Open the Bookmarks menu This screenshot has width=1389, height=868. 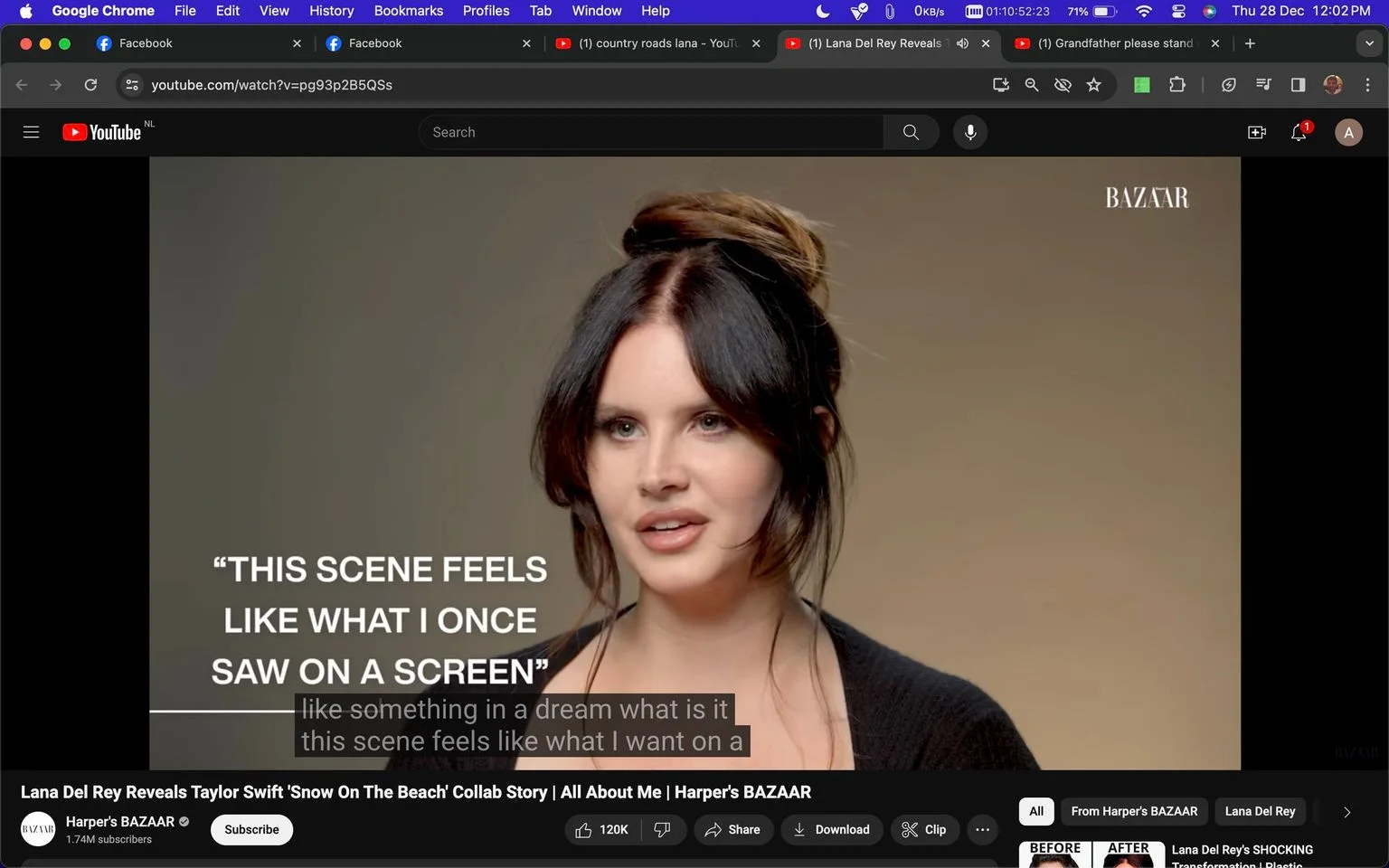click(x=409, y=11)
